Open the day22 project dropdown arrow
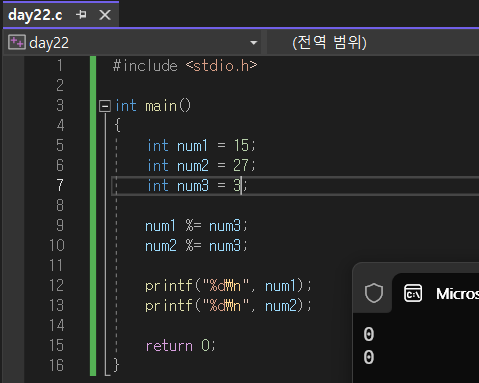 click(254, 43)
